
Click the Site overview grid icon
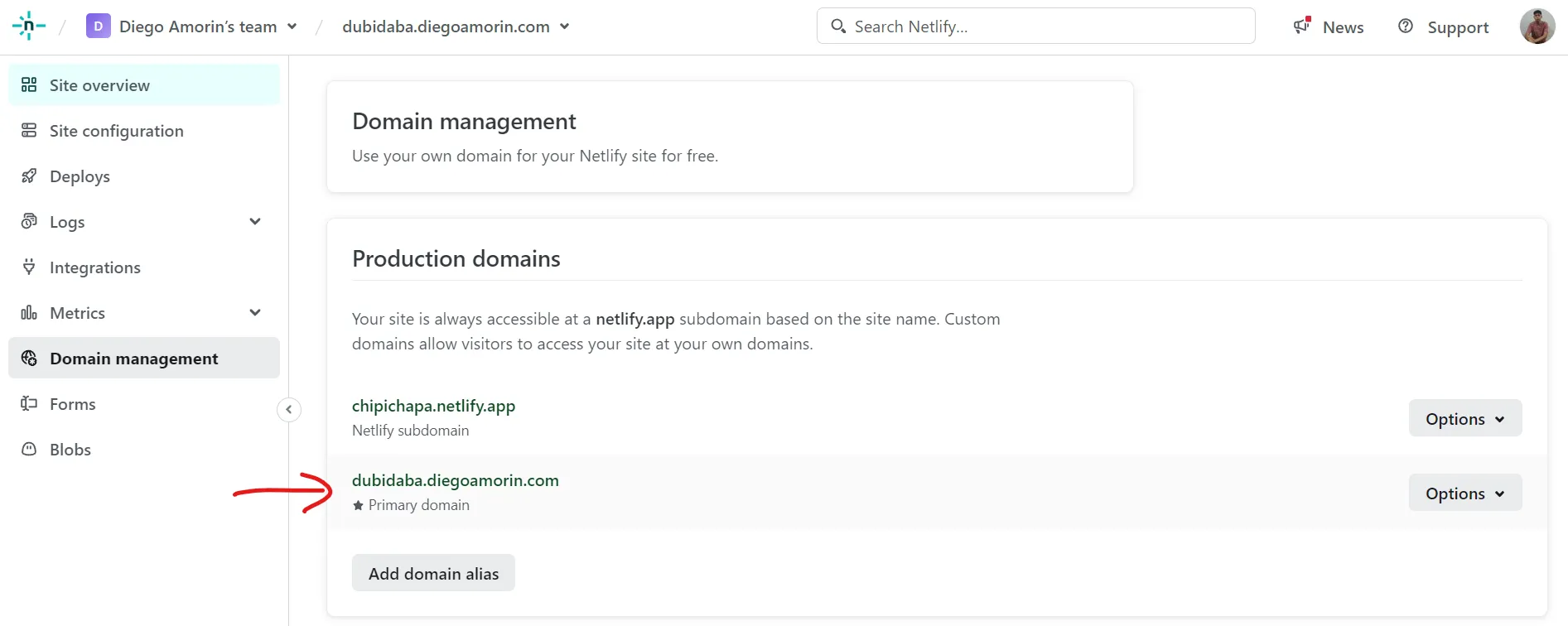click(29, 84)
